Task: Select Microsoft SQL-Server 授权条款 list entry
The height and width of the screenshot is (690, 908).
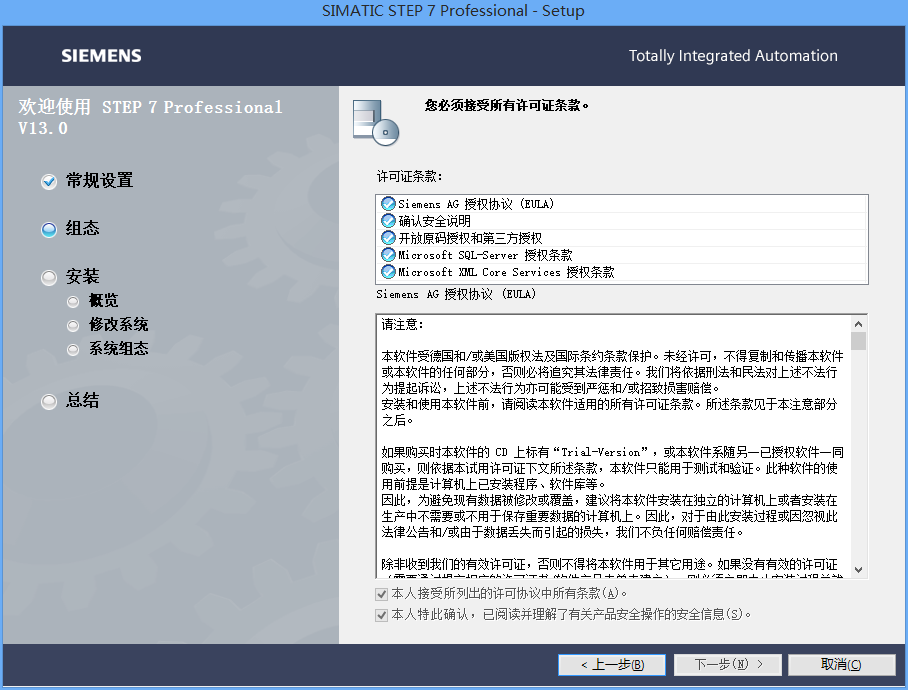Action: 621,255
